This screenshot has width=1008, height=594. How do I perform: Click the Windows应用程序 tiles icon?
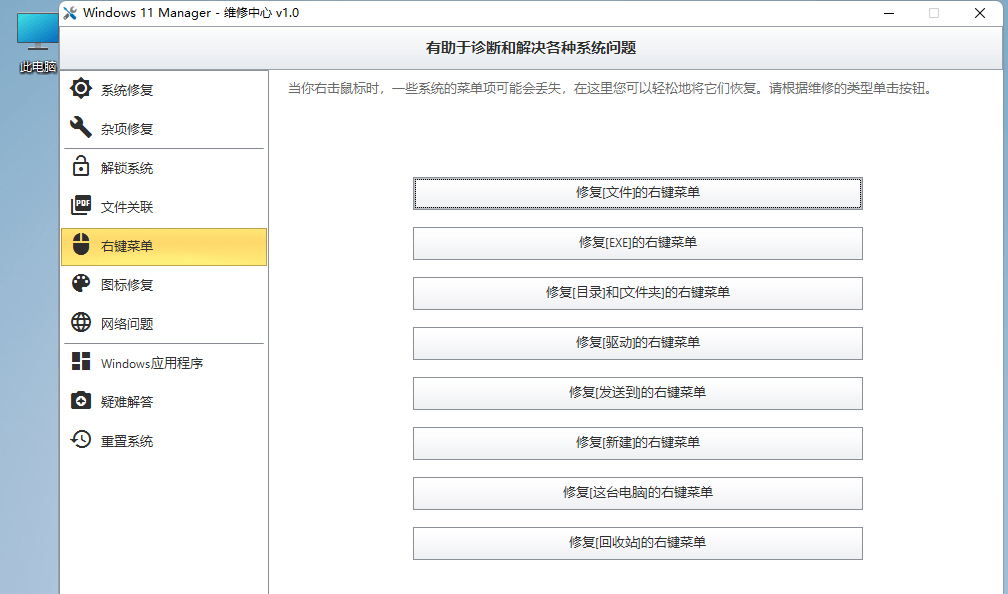click(x=81, y=362)
